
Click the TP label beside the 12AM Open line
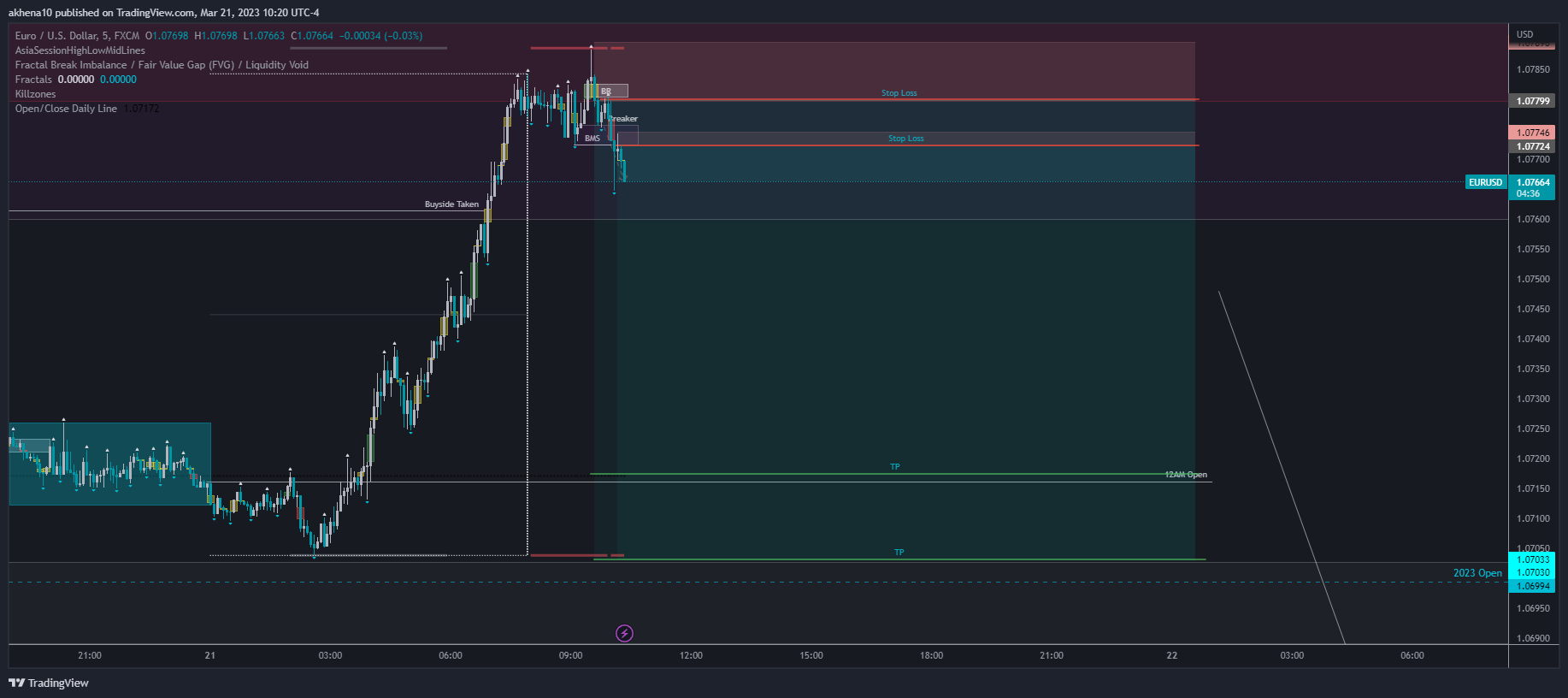[895, 467]
